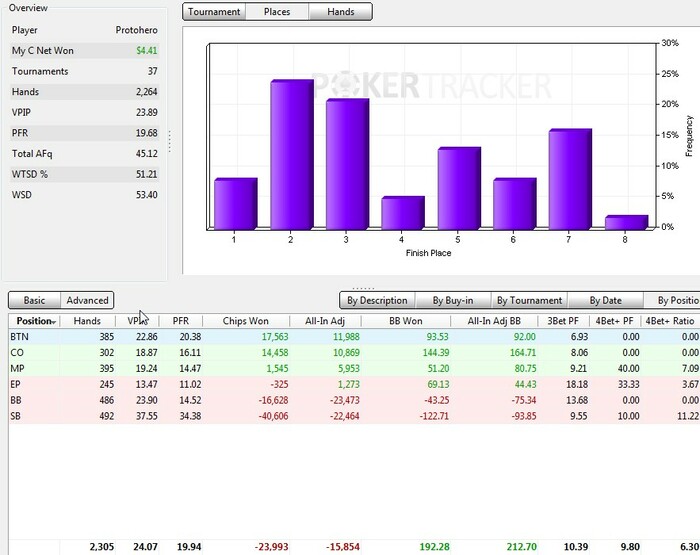
Task: Select the Basic stats tab
Action: tap(34, 300)
